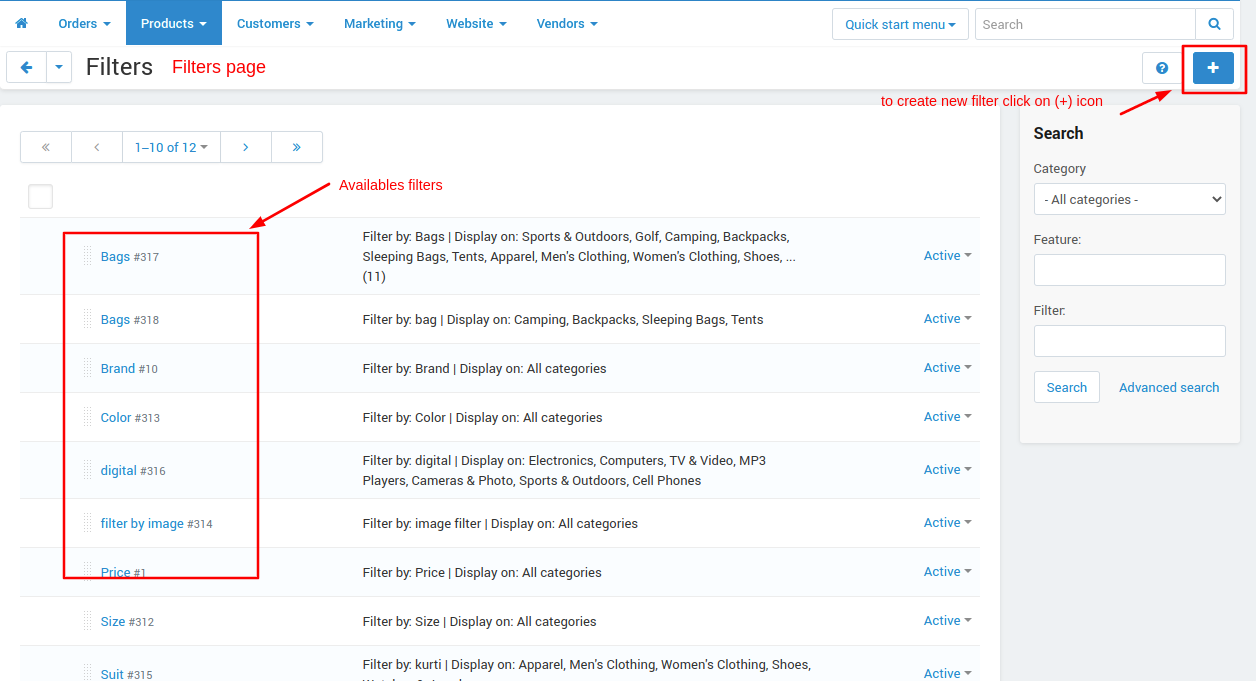1256x681 pixels.
Task: Click the Advanced search link
Action: click(x=1168, y=387)
